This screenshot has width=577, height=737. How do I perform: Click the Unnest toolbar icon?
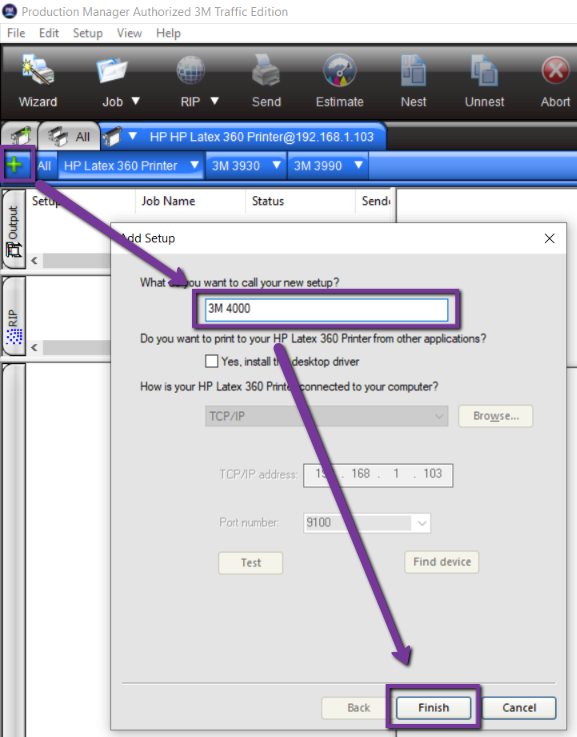coord(484,71)
